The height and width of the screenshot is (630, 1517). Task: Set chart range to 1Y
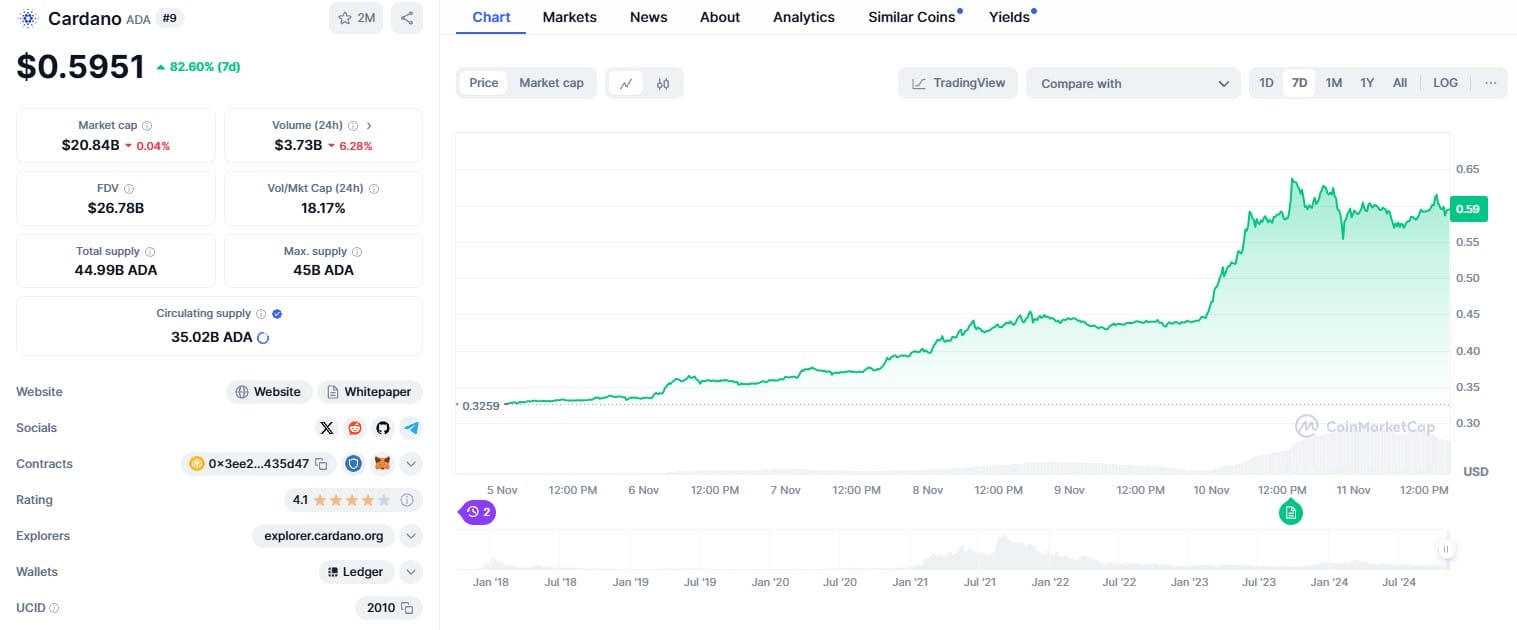click(1367, 83)
